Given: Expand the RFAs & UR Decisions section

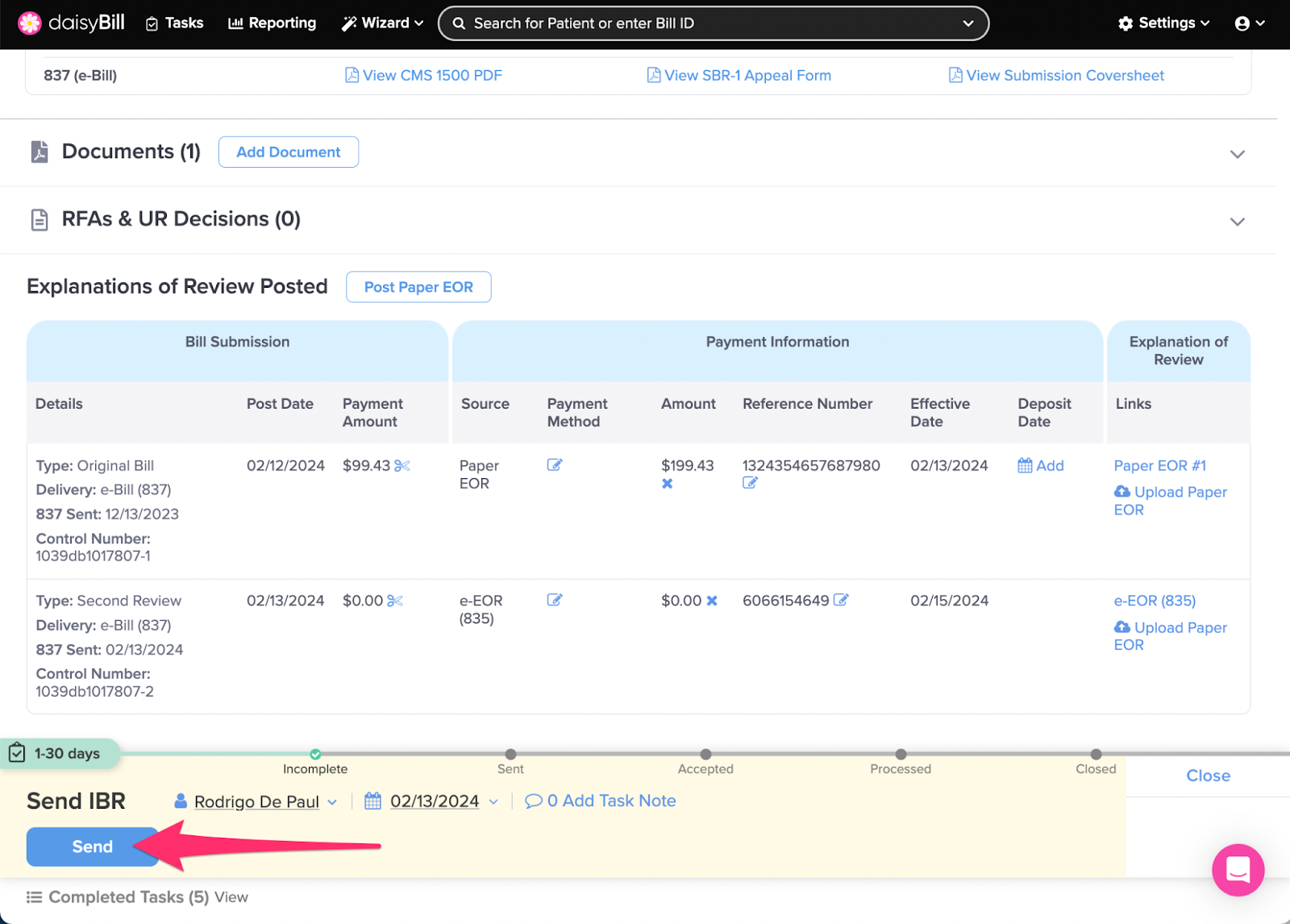Looking at the screenshot, I should click(x=1237, y=222).
